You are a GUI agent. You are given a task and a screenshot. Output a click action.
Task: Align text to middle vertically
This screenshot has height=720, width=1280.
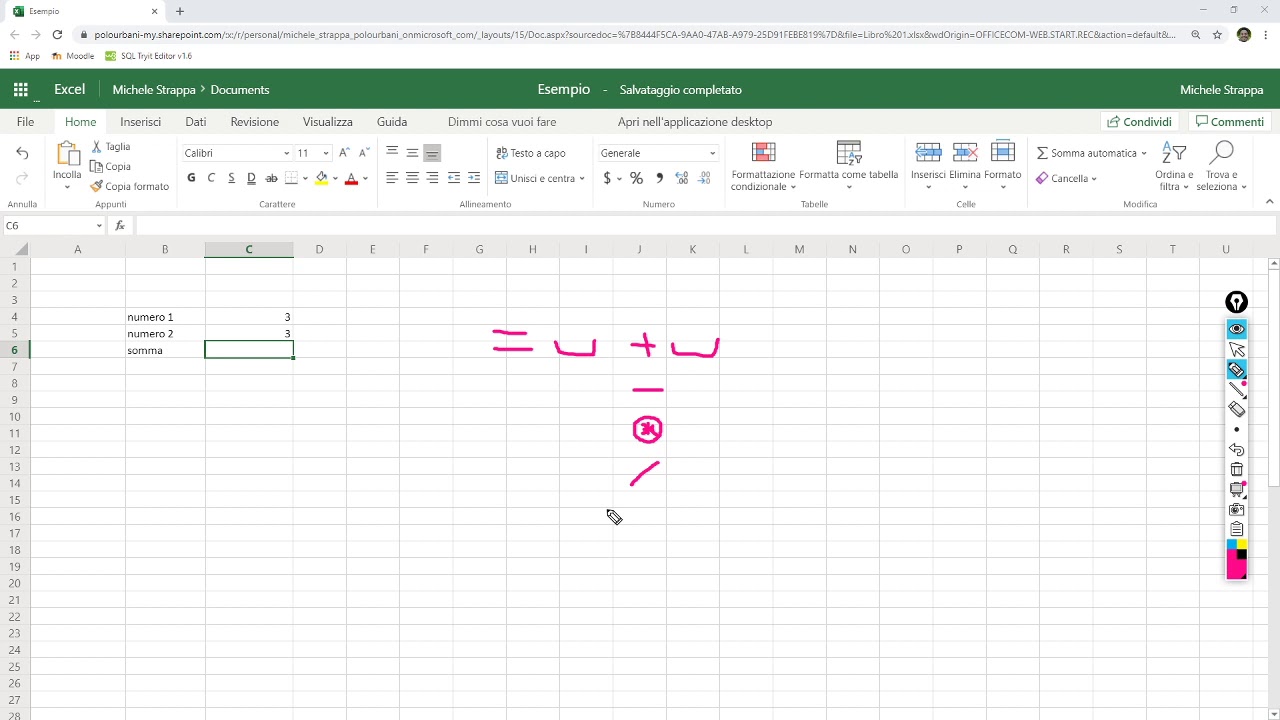412,152
